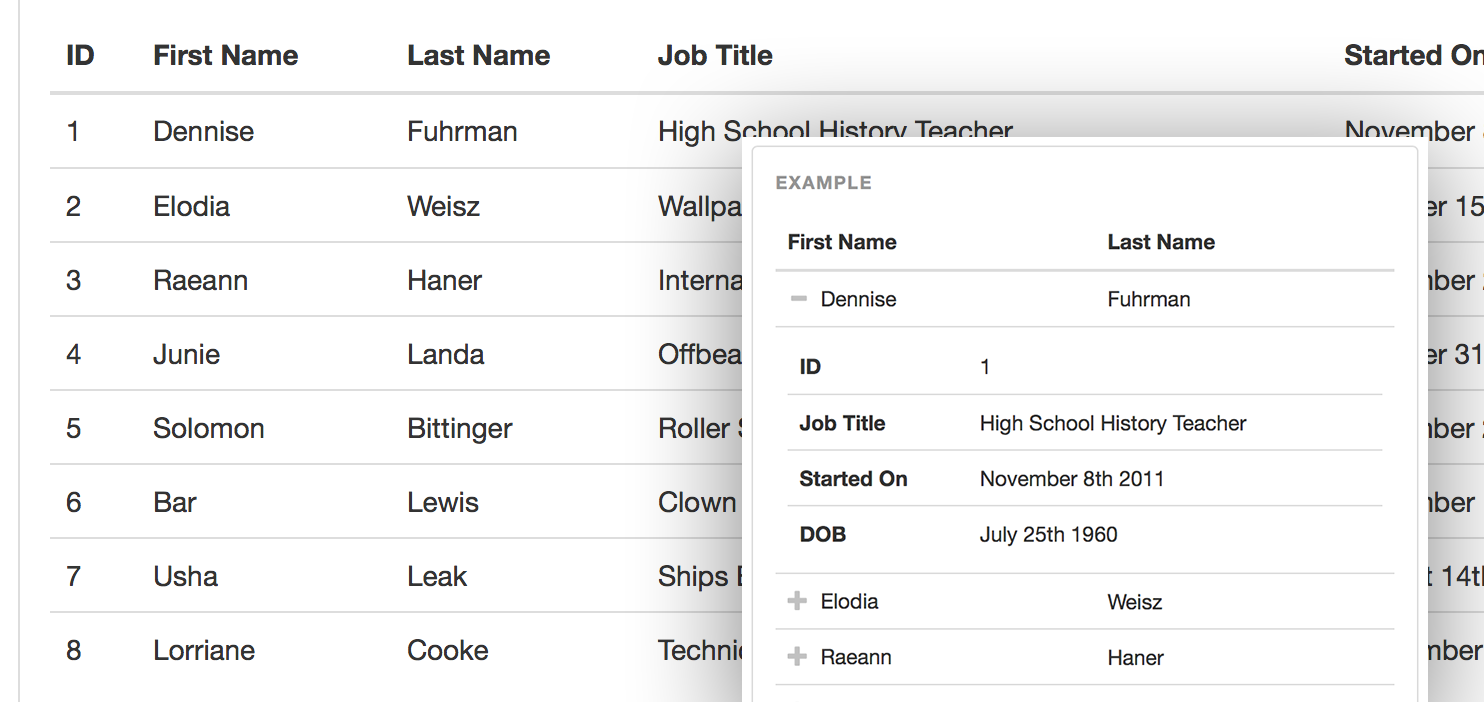Expand the Raeann row plus icon
Viewport: 1484px width, 702px height.
coord(797,657)
